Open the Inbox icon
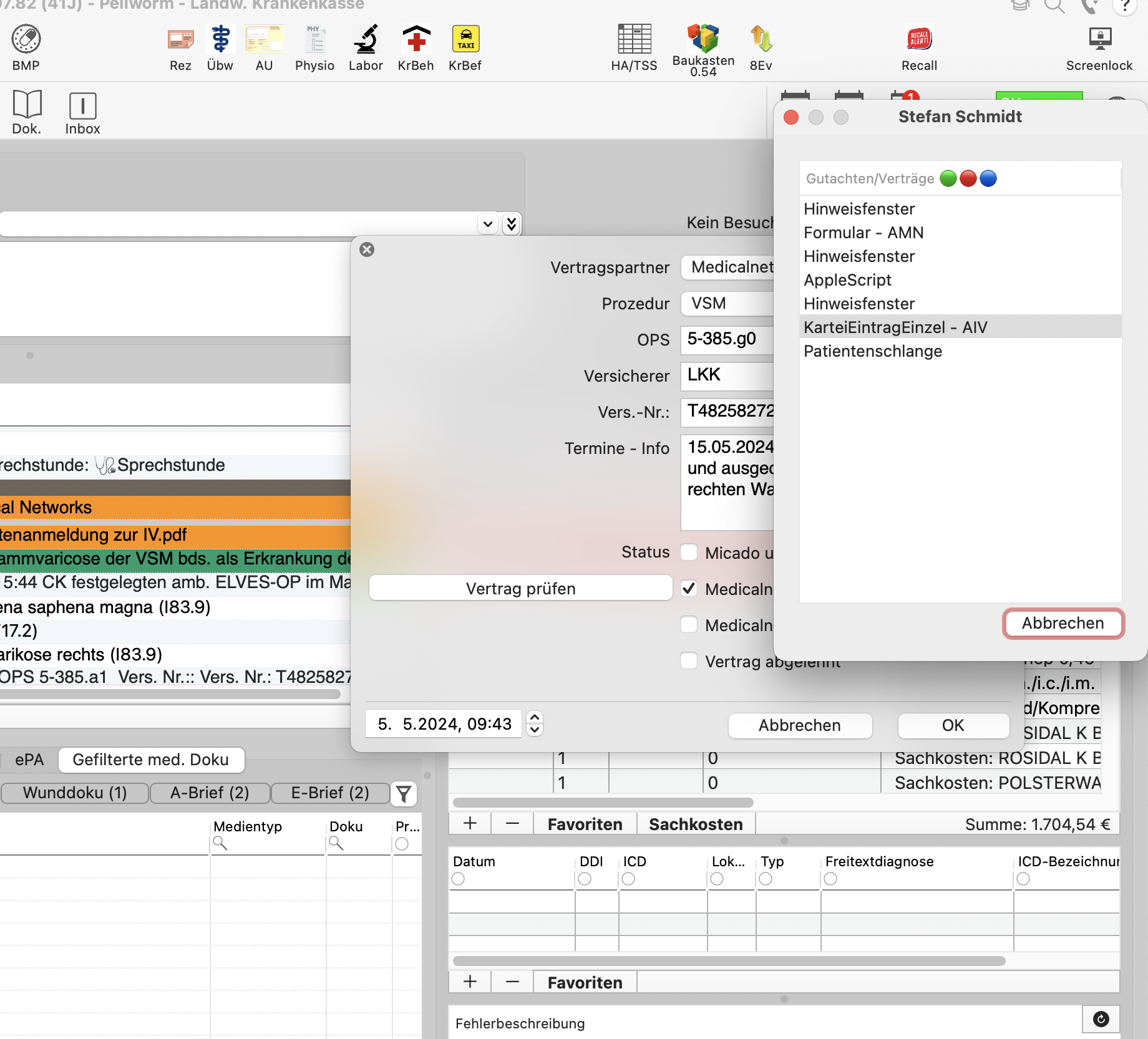Image resolution: width=1148 pixels, height=1039 pixels. (x=82, y=105)
